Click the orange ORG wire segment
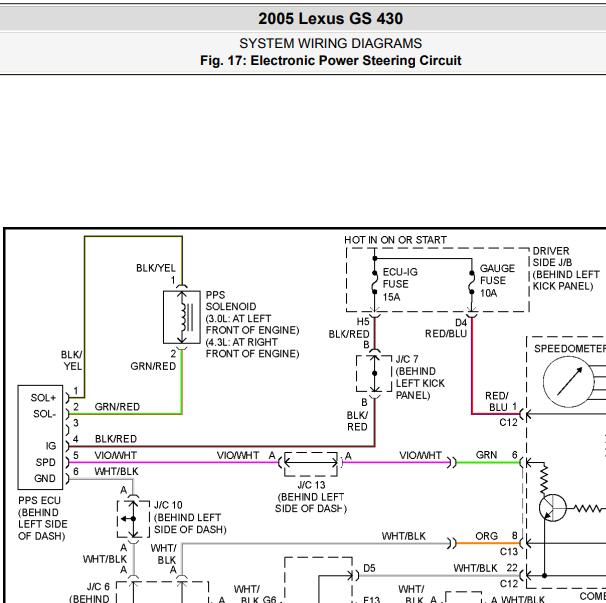The height and width of the screenshot is (603, 606). pyautogui.click(x=488, y=543)
